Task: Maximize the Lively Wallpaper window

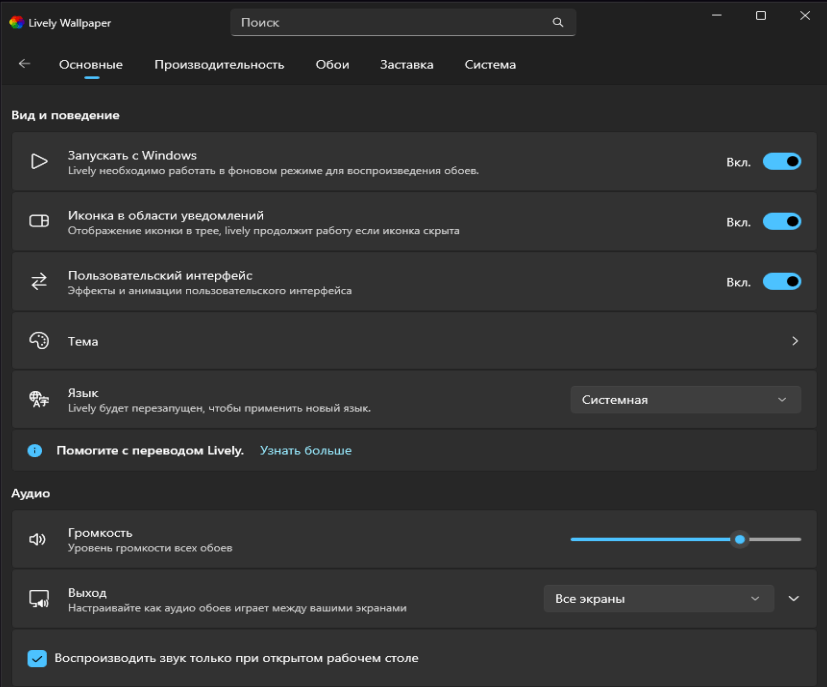Action: point(761,16)
